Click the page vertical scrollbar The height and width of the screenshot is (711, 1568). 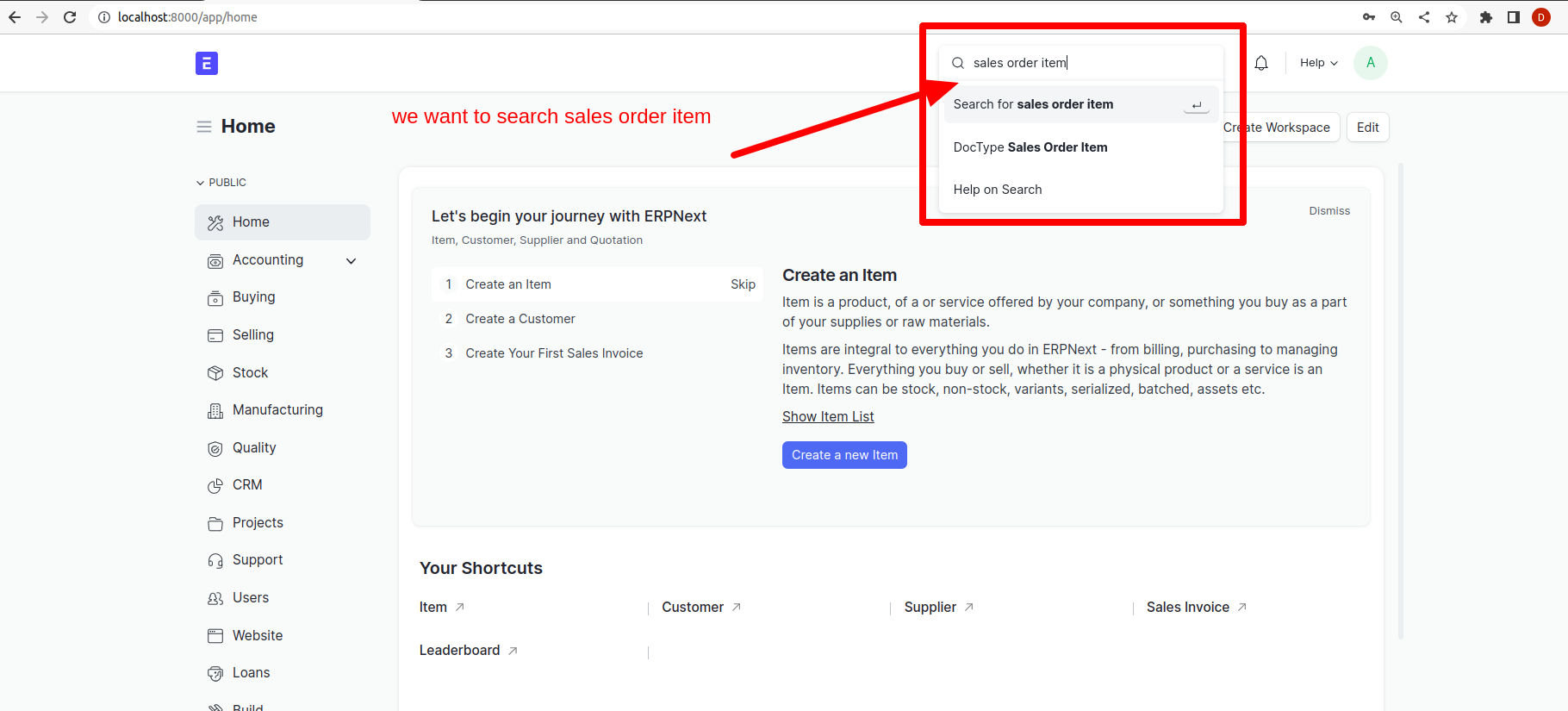coord(1401,401)
